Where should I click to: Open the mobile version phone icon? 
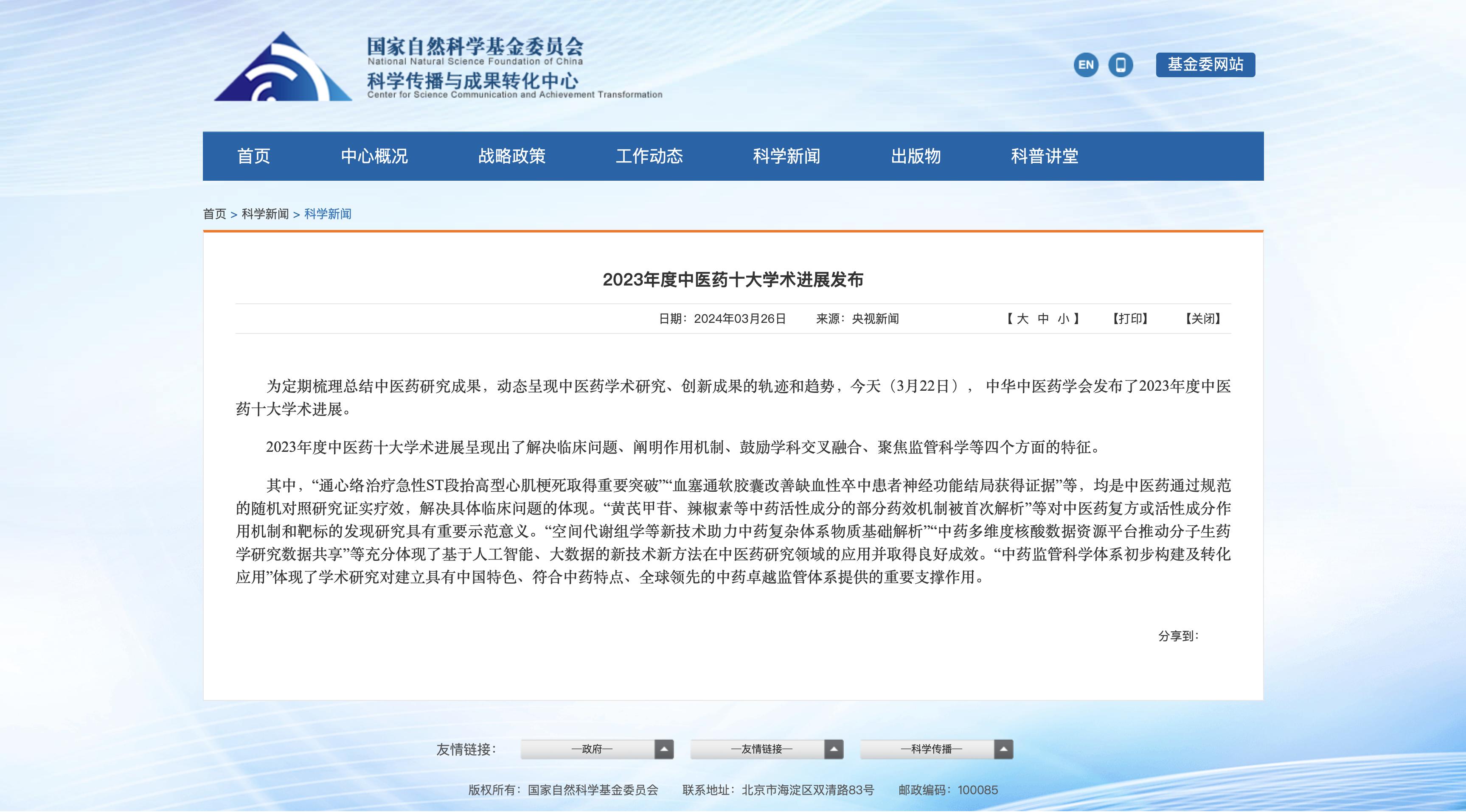click(1121, 65)
